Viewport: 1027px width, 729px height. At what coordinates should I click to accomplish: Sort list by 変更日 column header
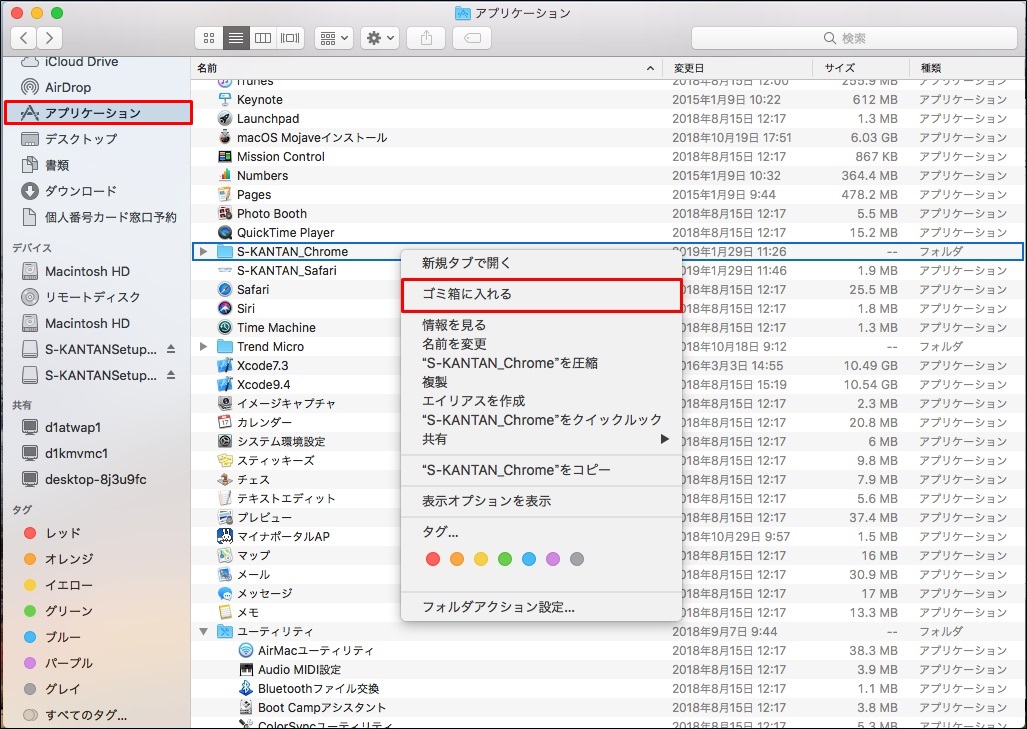coord(689,67)
